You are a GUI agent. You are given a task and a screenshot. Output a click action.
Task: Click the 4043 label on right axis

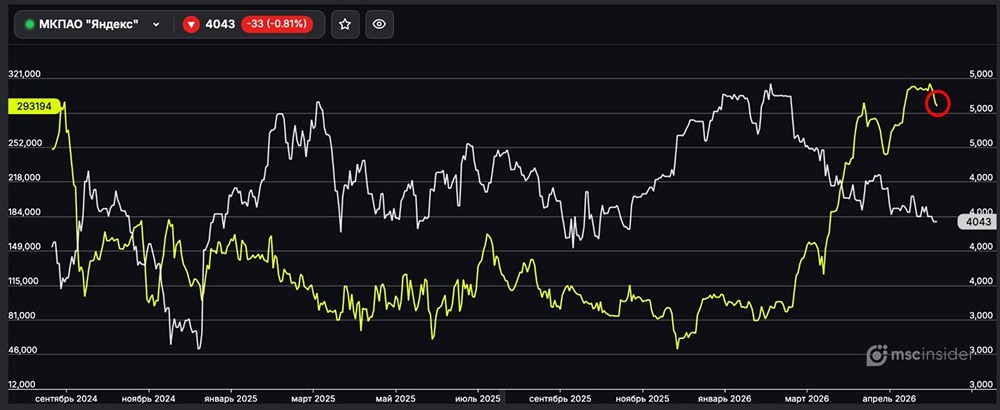coord(976,222)
